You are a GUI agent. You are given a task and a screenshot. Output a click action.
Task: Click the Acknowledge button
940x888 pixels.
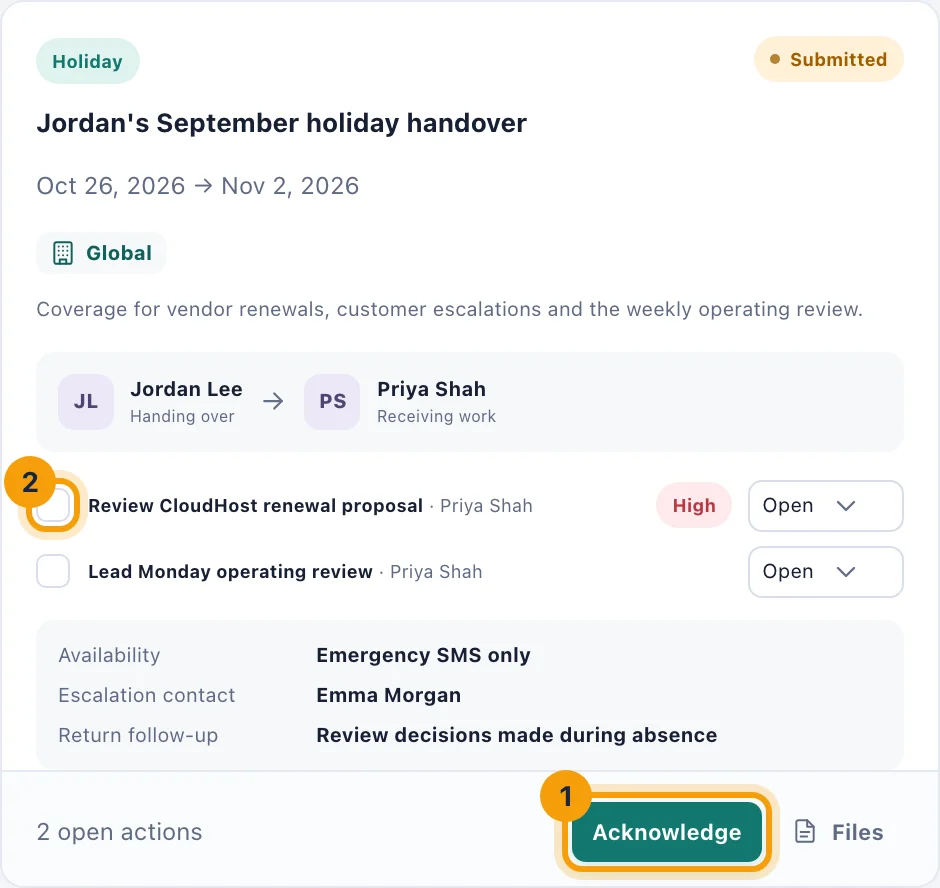click(x=667, y=832)
